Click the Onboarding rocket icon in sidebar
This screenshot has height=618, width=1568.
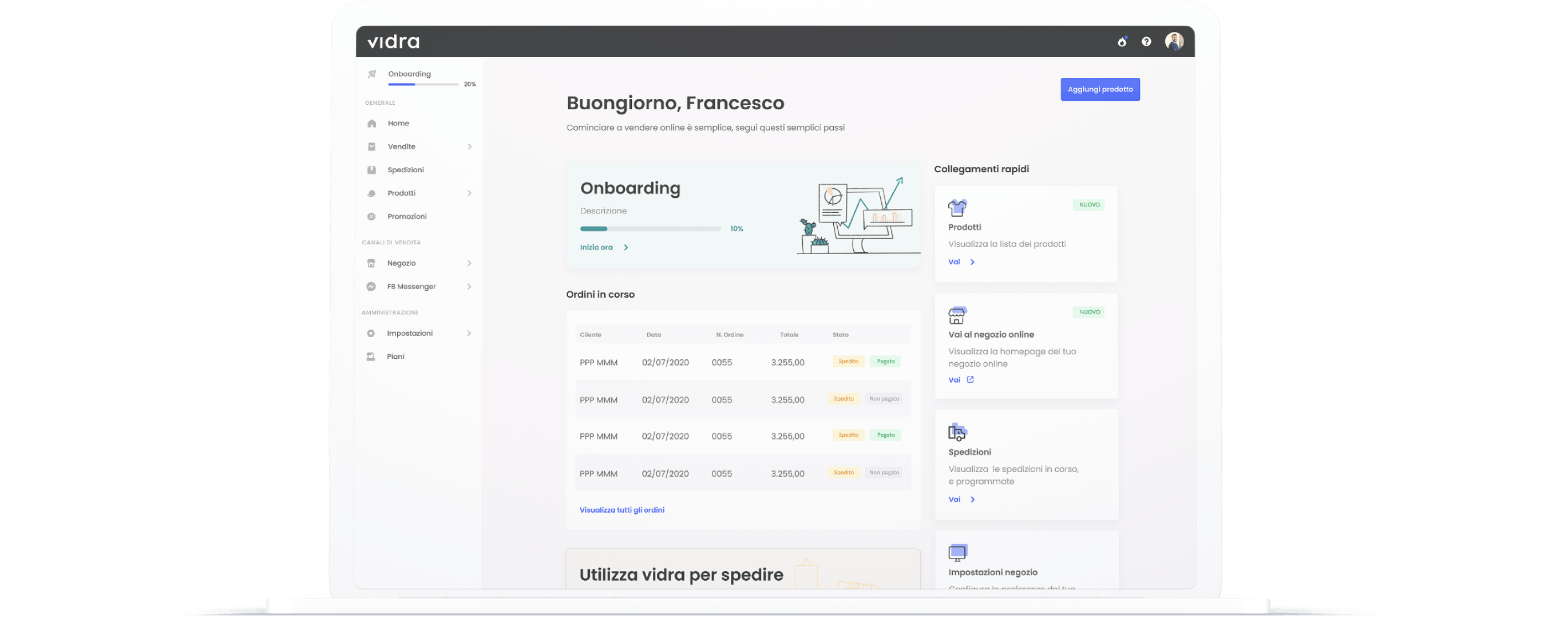coord(372,74)
